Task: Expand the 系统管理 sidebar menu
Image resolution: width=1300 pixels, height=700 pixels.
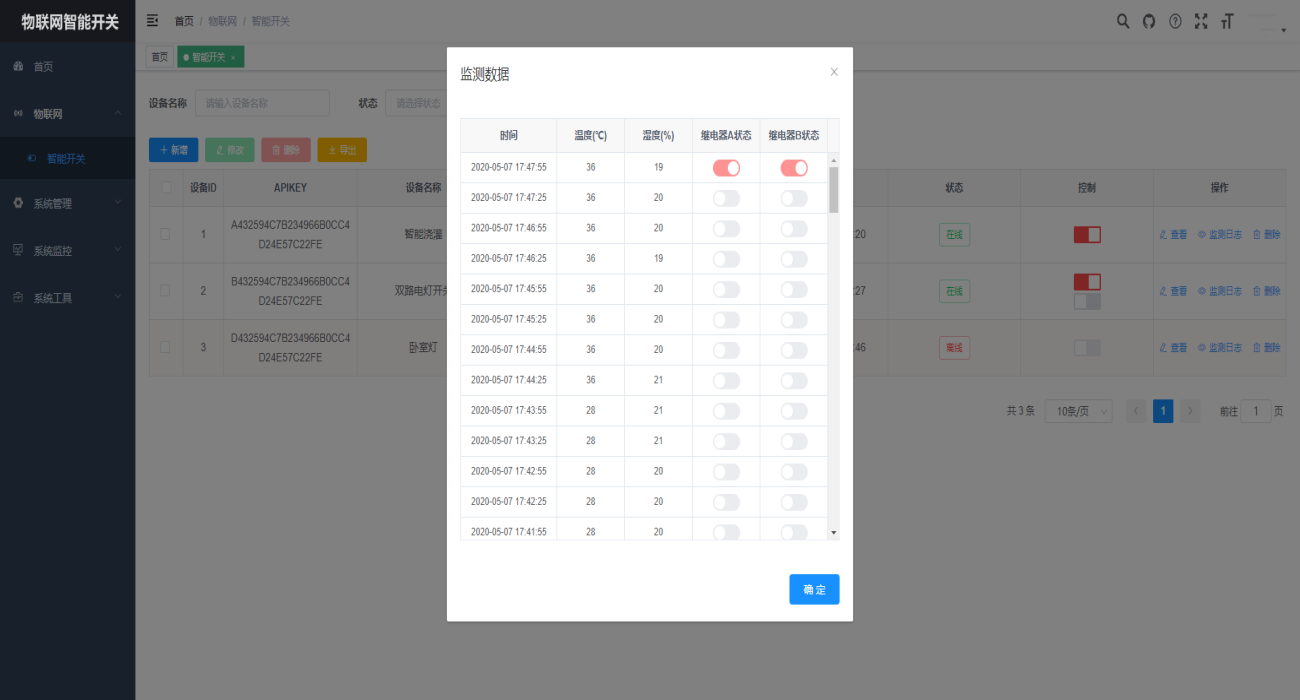Action: (x=68, y=203)
